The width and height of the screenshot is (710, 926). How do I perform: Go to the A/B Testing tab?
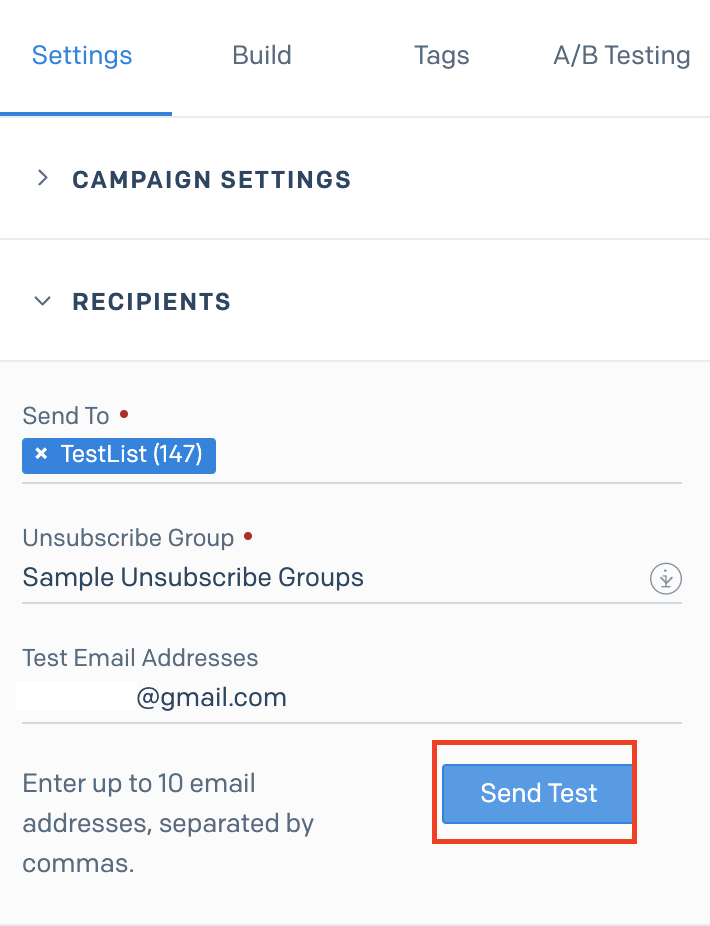click(x=621, y=56)
